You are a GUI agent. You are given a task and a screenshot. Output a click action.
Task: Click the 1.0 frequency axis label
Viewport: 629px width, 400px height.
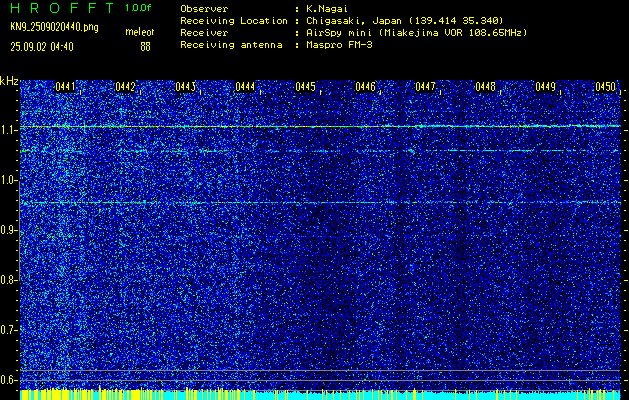point(7,180)
